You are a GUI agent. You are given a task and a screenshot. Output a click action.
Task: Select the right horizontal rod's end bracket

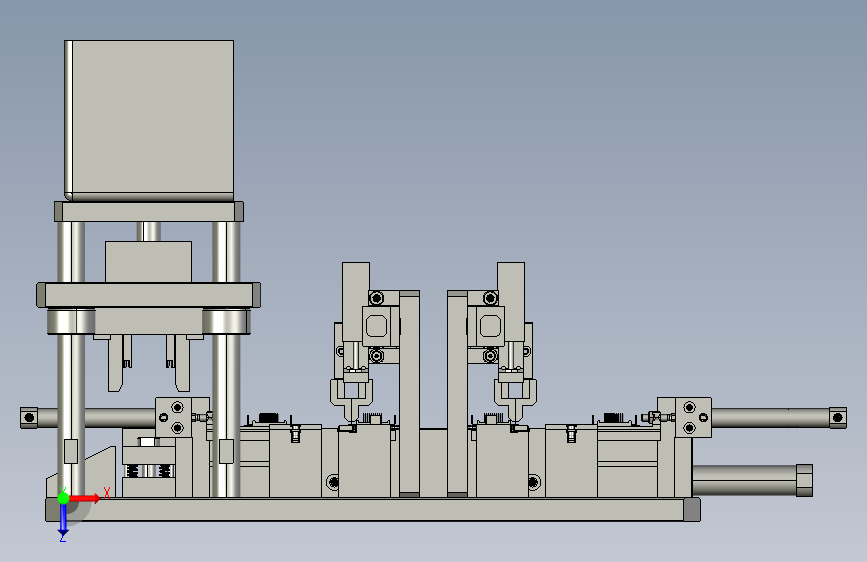(x=838, y=418)
